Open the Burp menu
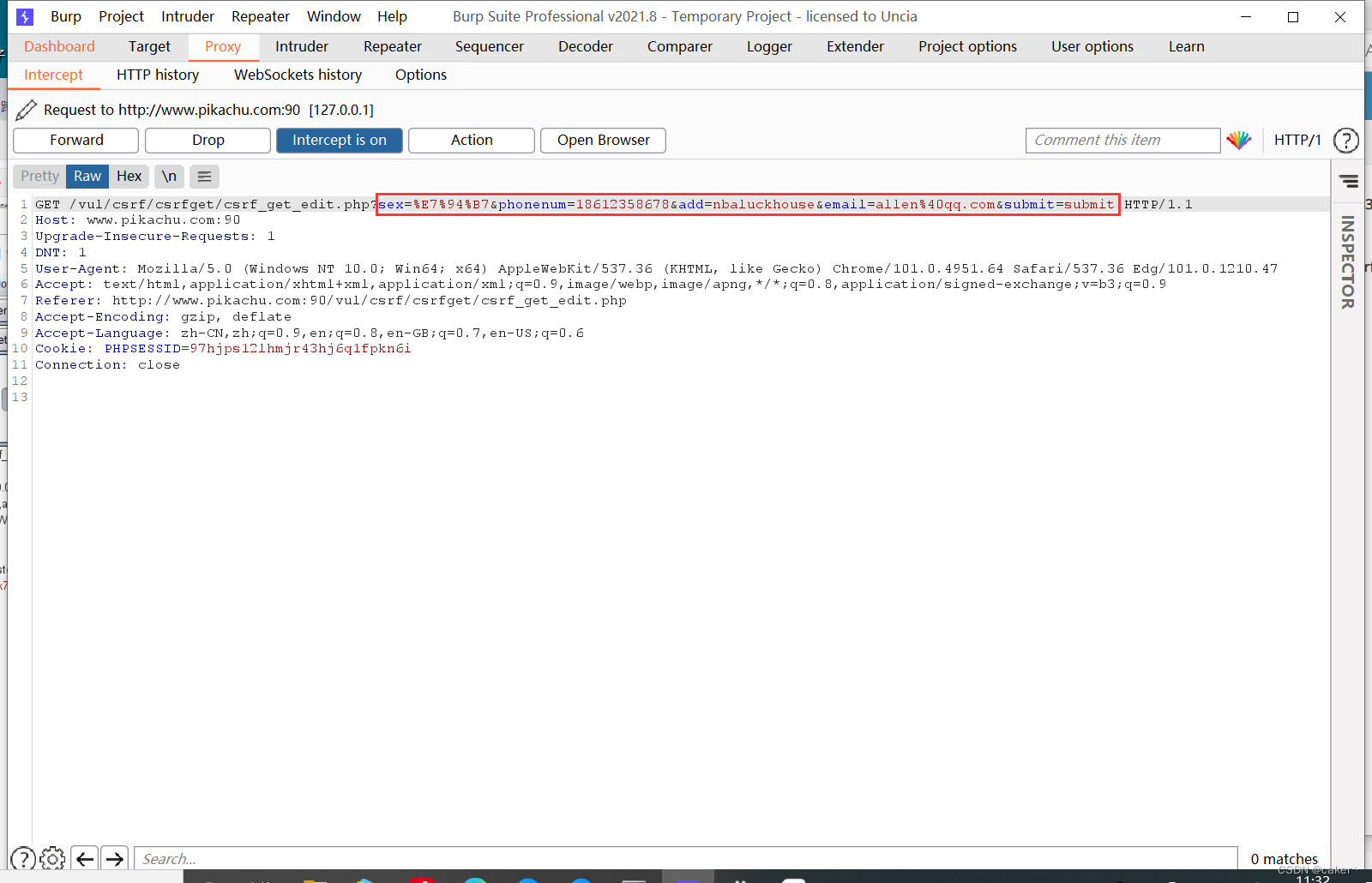 point(66,16)
